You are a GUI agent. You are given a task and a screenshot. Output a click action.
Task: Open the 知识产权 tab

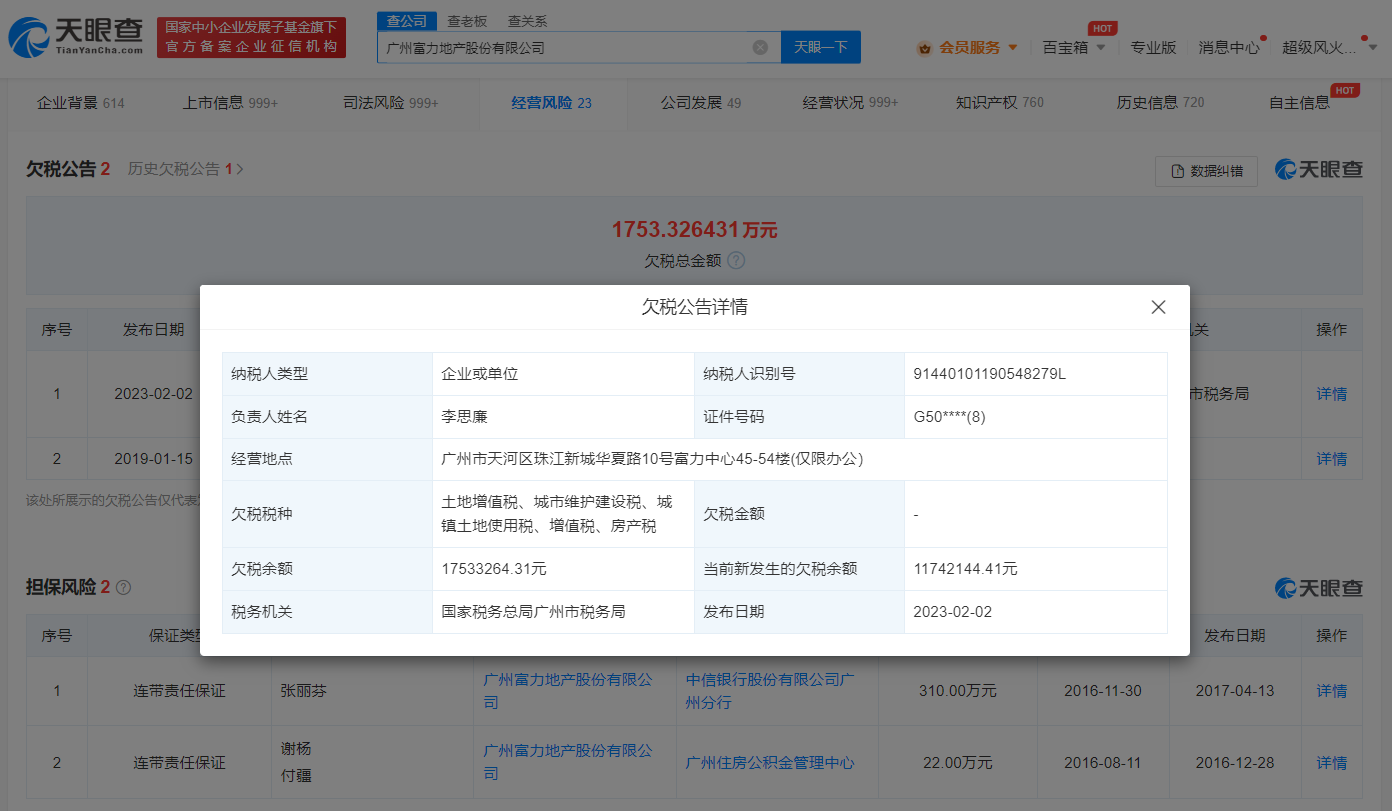pyautogui.click(x=999, y=102)
